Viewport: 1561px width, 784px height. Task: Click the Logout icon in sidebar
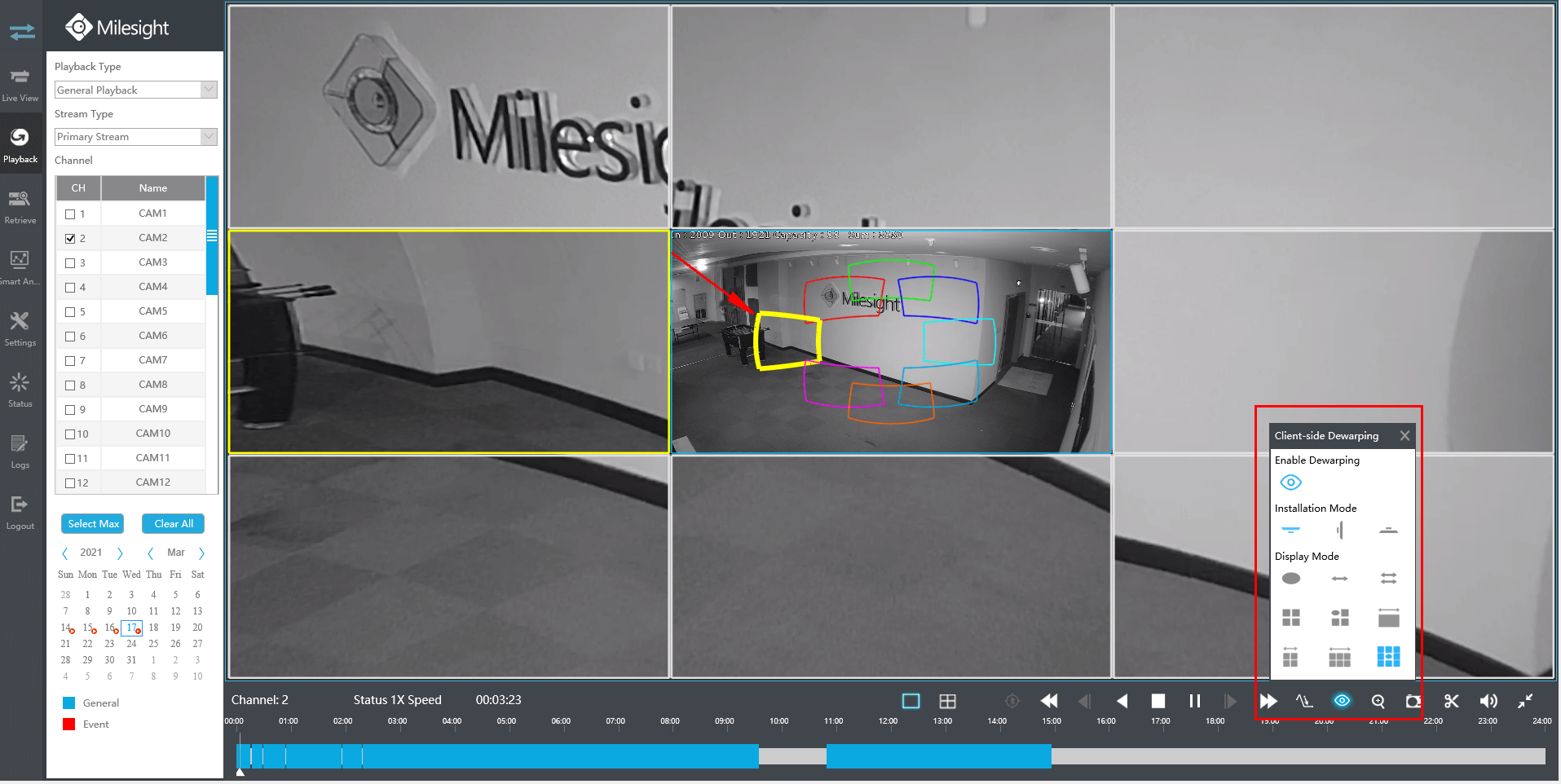(x=20, y=513)
